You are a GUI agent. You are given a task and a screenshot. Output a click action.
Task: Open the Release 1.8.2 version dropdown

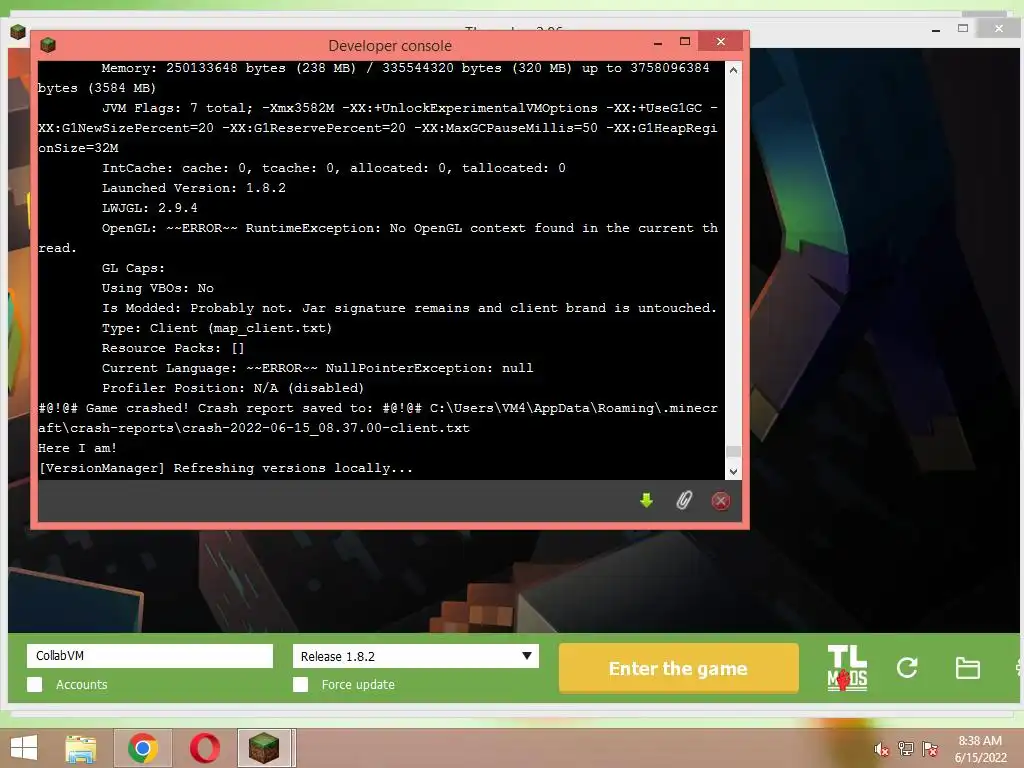416,656
